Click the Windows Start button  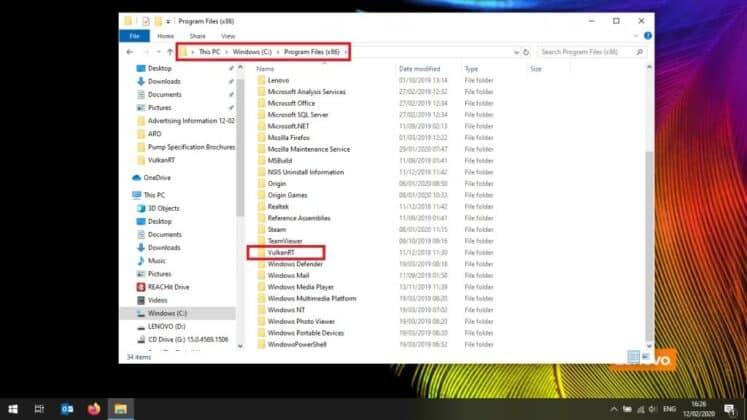click(x=12, y=408)
